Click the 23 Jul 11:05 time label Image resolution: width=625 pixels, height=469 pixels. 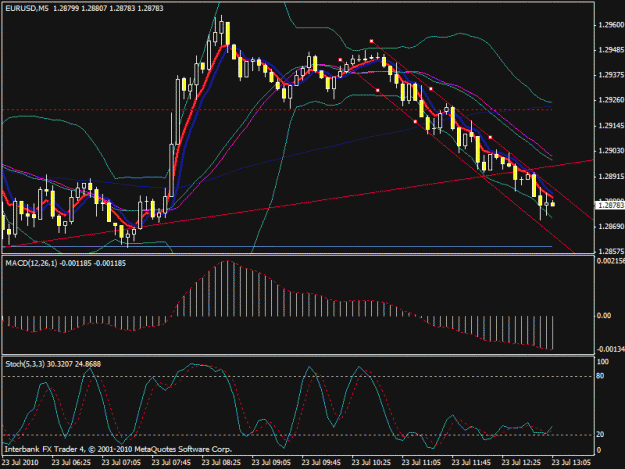pyautogui.click(x=421, y=462)
